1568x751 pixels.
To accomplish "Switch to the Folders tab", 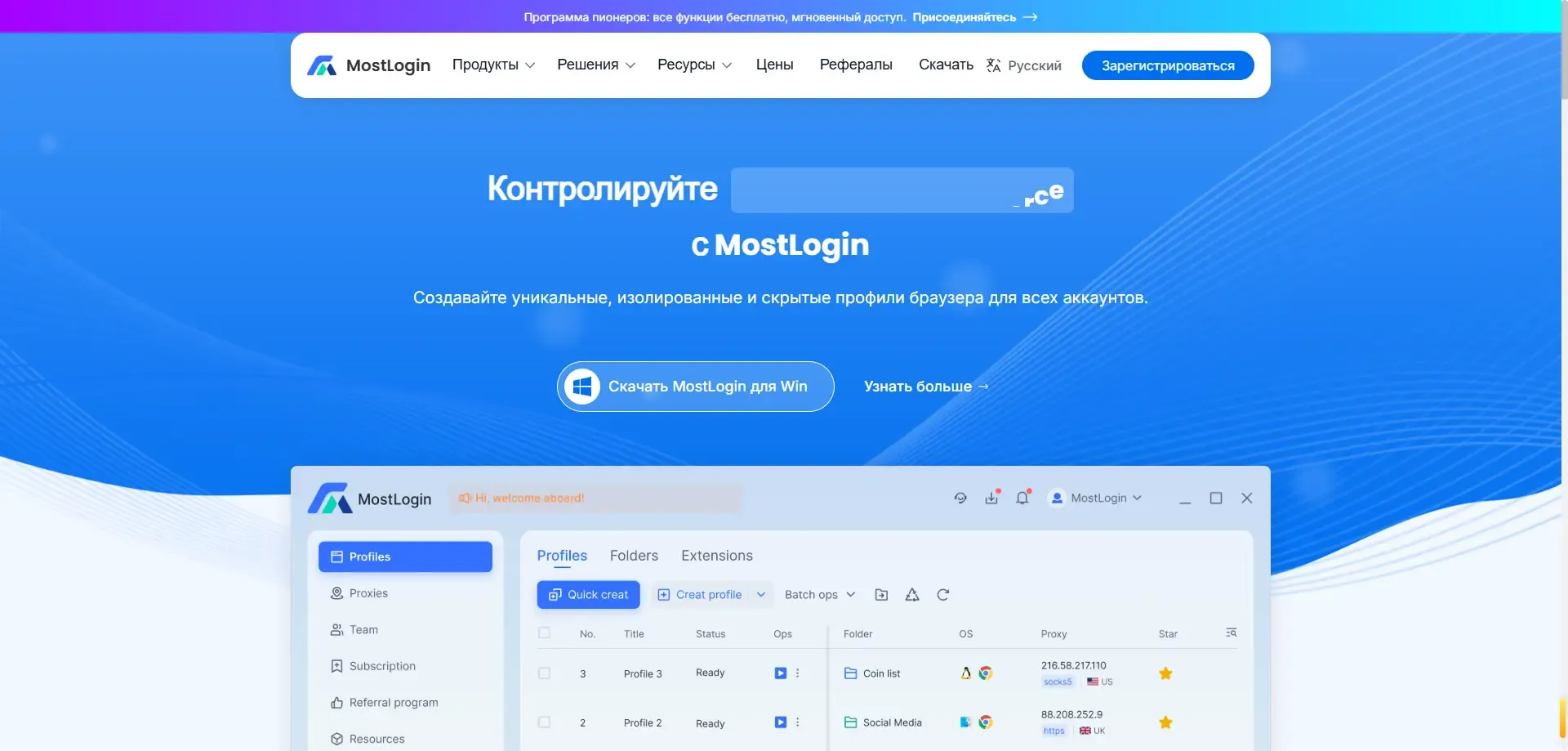I will pos(634,556).
